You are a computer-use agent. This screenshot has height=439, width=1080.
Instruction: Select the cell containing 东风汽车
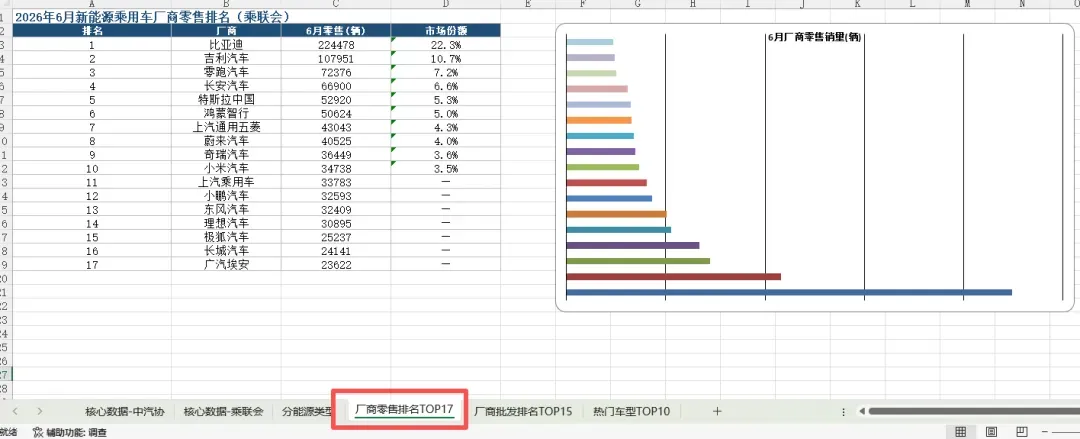pyautogui.click(x=226, y=210)
